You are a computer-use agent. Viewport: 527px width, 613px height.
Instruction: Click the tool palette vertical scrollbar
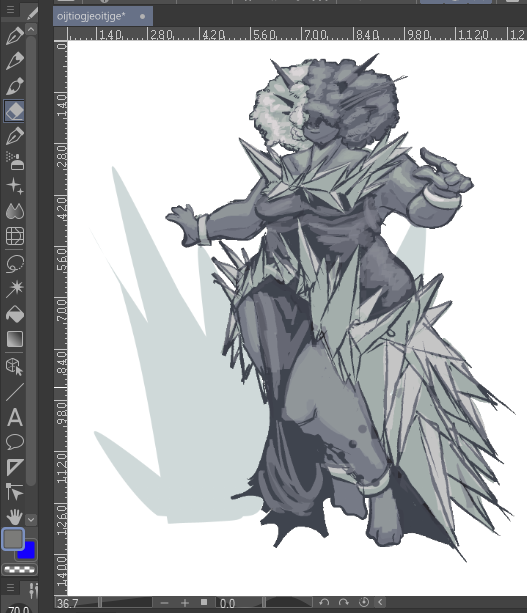point(31,261)
